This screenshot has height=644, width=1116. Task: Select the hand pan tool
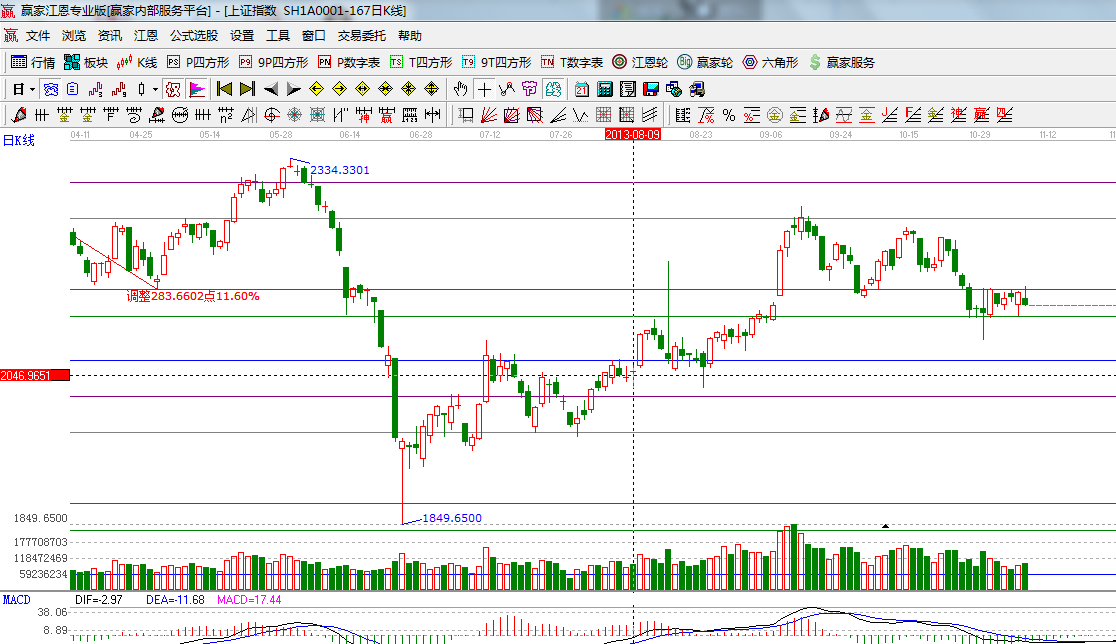point(460,89)
